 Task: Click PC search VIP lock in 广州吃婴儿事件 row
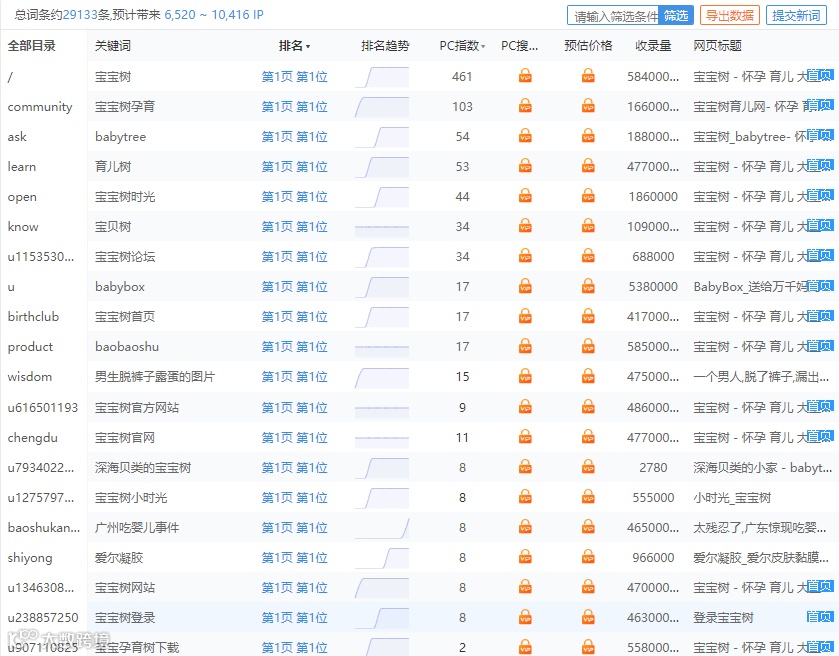525,527
